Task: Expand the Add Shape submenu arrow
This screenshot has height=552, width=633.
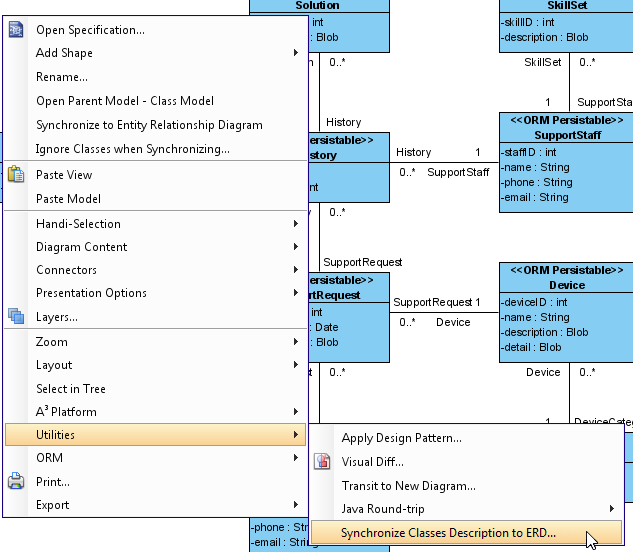Action: [x=296, y=52]
